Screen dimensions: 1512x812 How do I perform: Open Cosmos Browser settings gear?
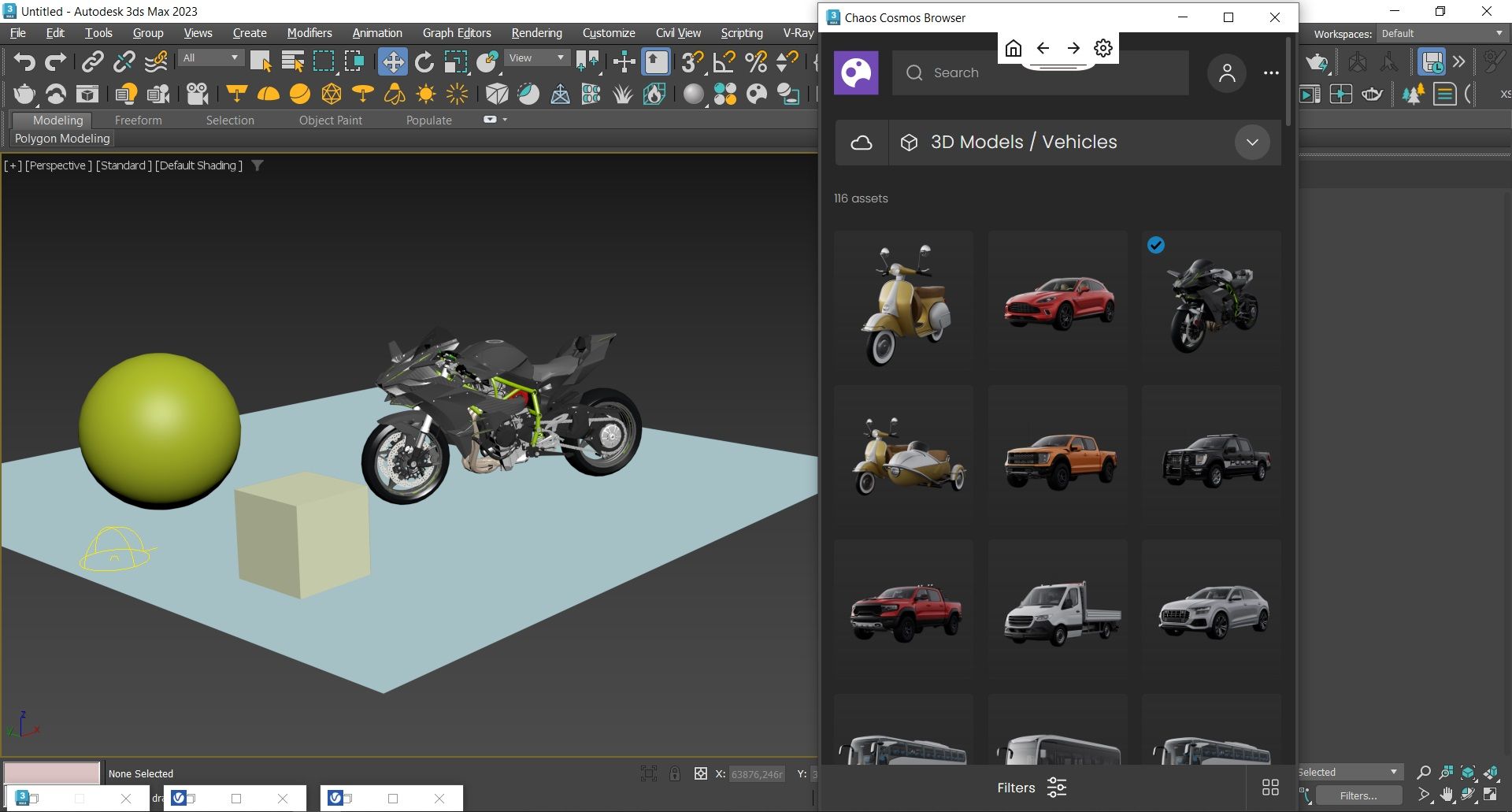tap(1103, 48)
